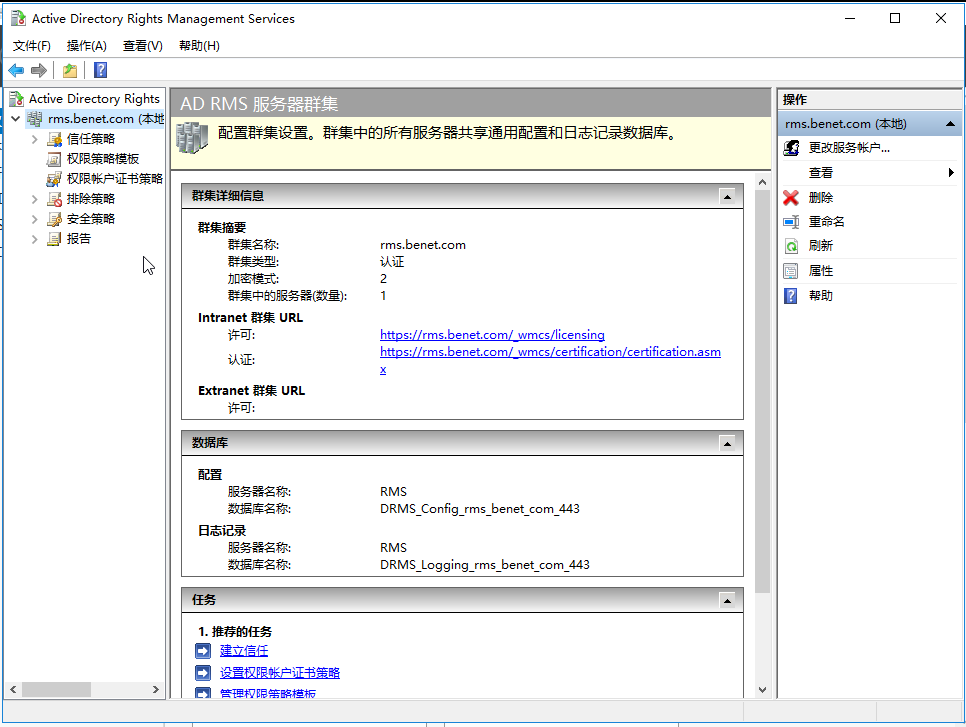966x727 pixels.
Task: Click the 更改服务帐户 icon in Actions pane
Action: 792,148
